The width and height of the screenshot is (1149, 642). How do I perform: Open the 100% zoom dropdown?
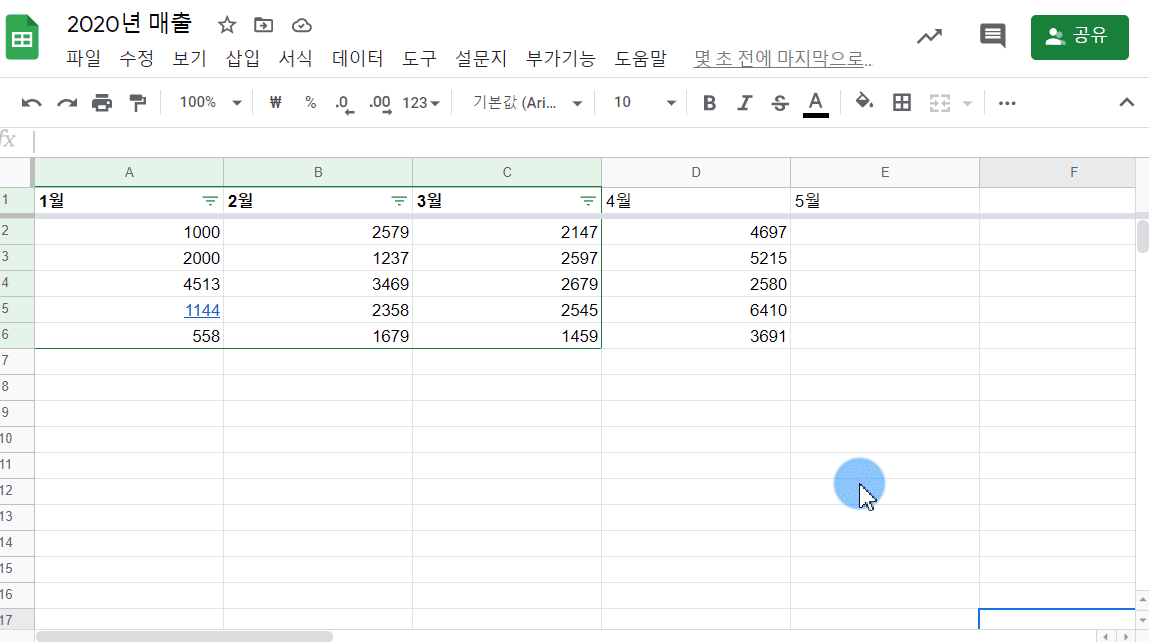click(x=210, y=103)
